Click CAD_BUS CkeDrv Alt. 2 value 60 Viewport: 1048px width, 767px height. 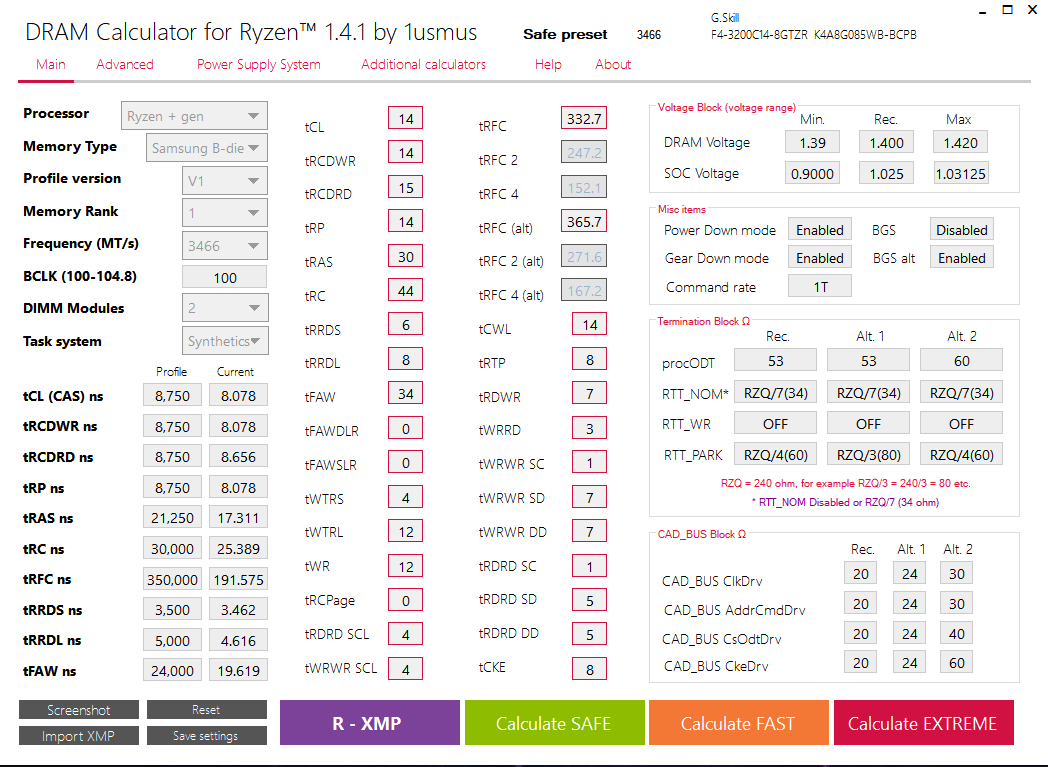point(956,662)
